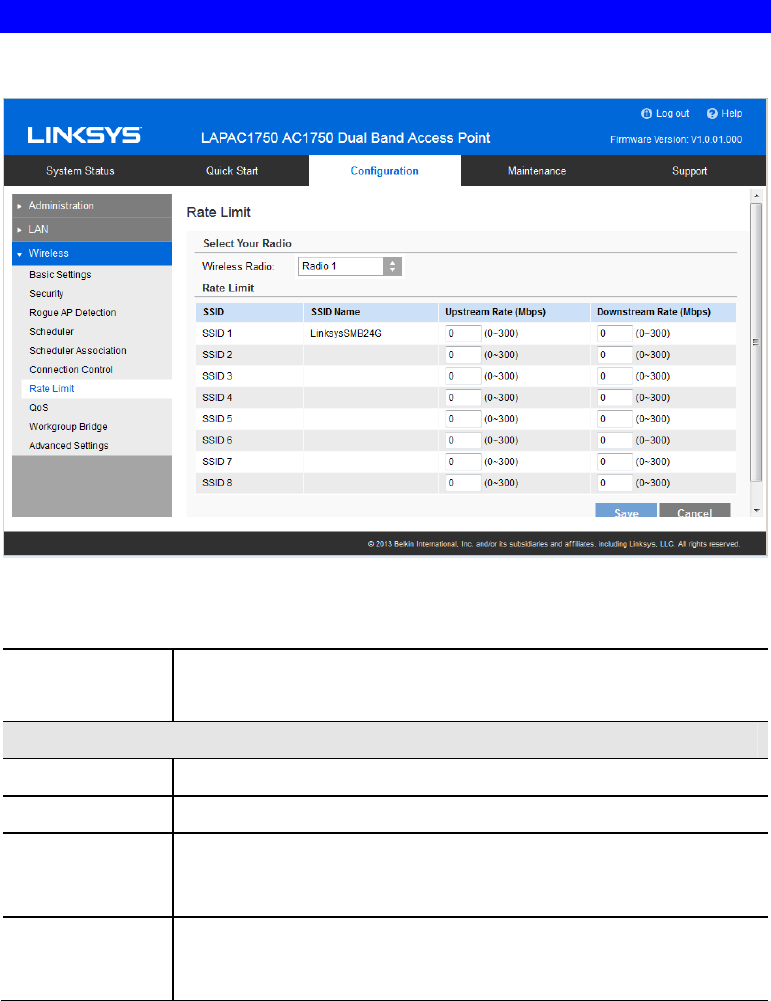The height and width of the screenshot is (1001, 771).
Task: Click the scrollbar down arrow
Action: 756,511
